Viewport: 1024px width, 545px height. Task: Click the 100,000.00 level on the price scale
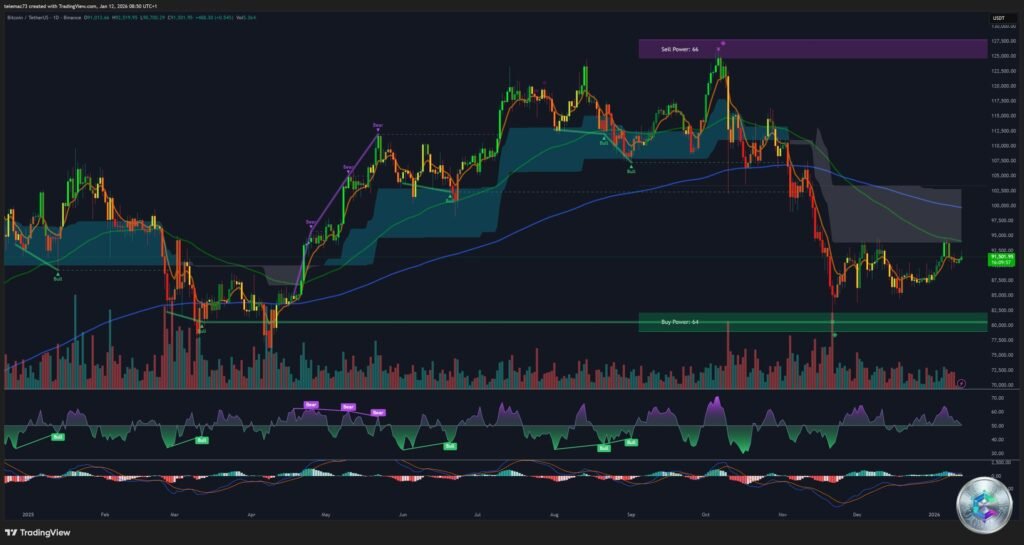(1003, 205)
